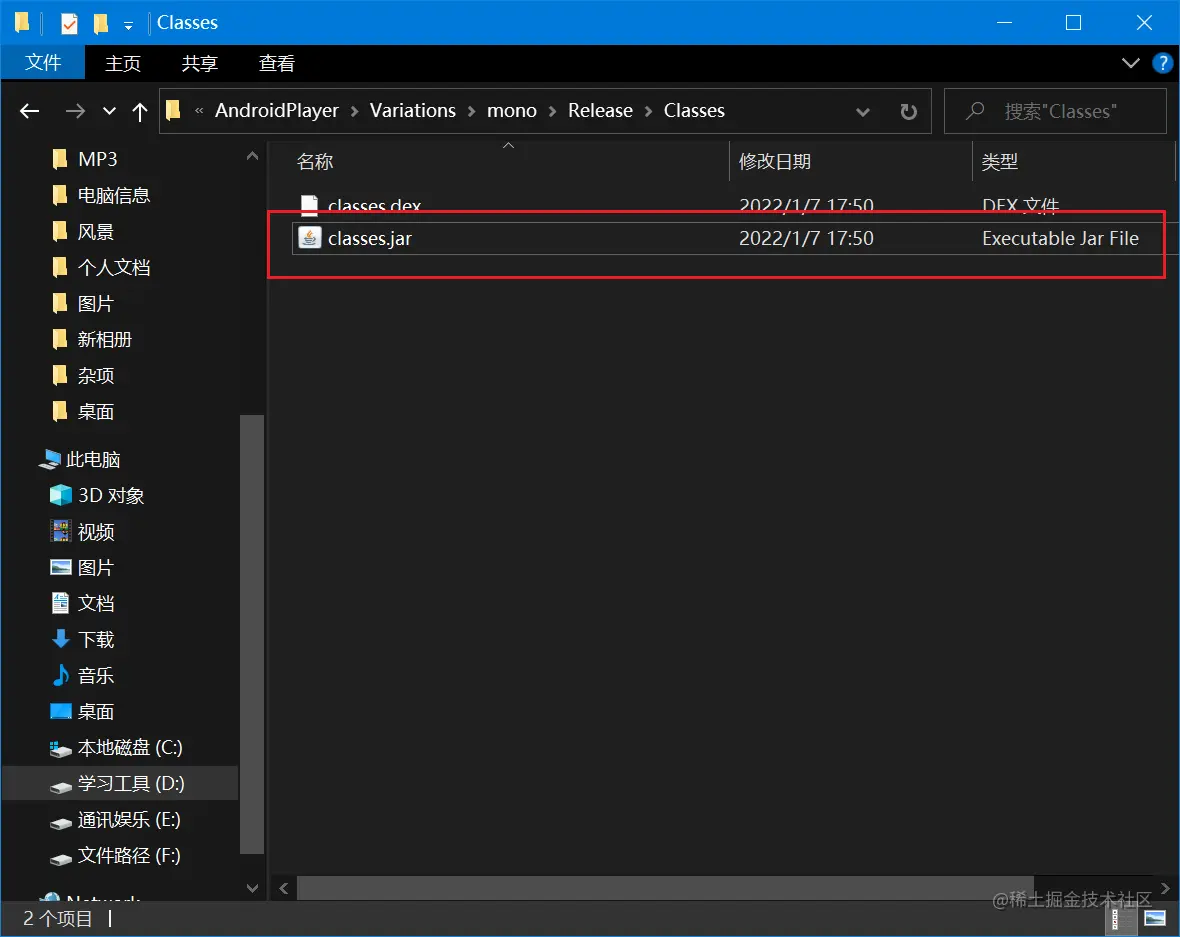
Task: Open the recent locations dropdown arrow
Action: [x=109, y=111]
